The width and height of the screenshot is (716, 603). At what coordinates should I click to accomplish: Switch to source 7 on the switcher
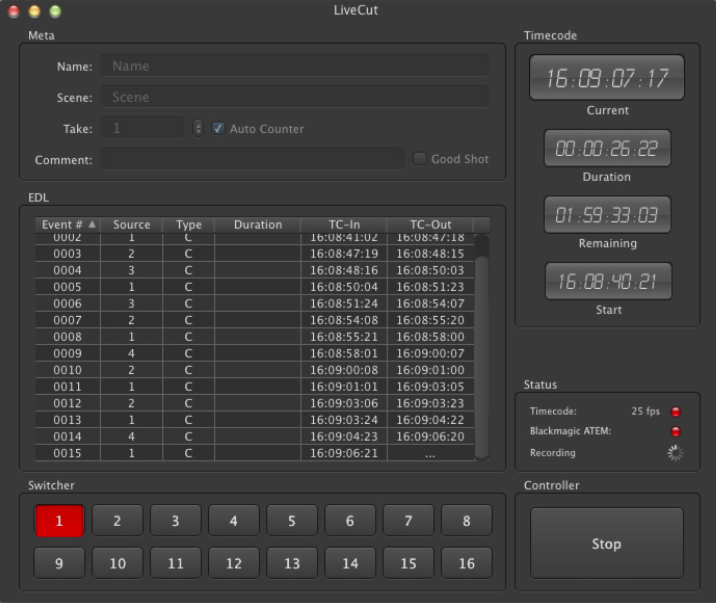click(x=408, y=520)
